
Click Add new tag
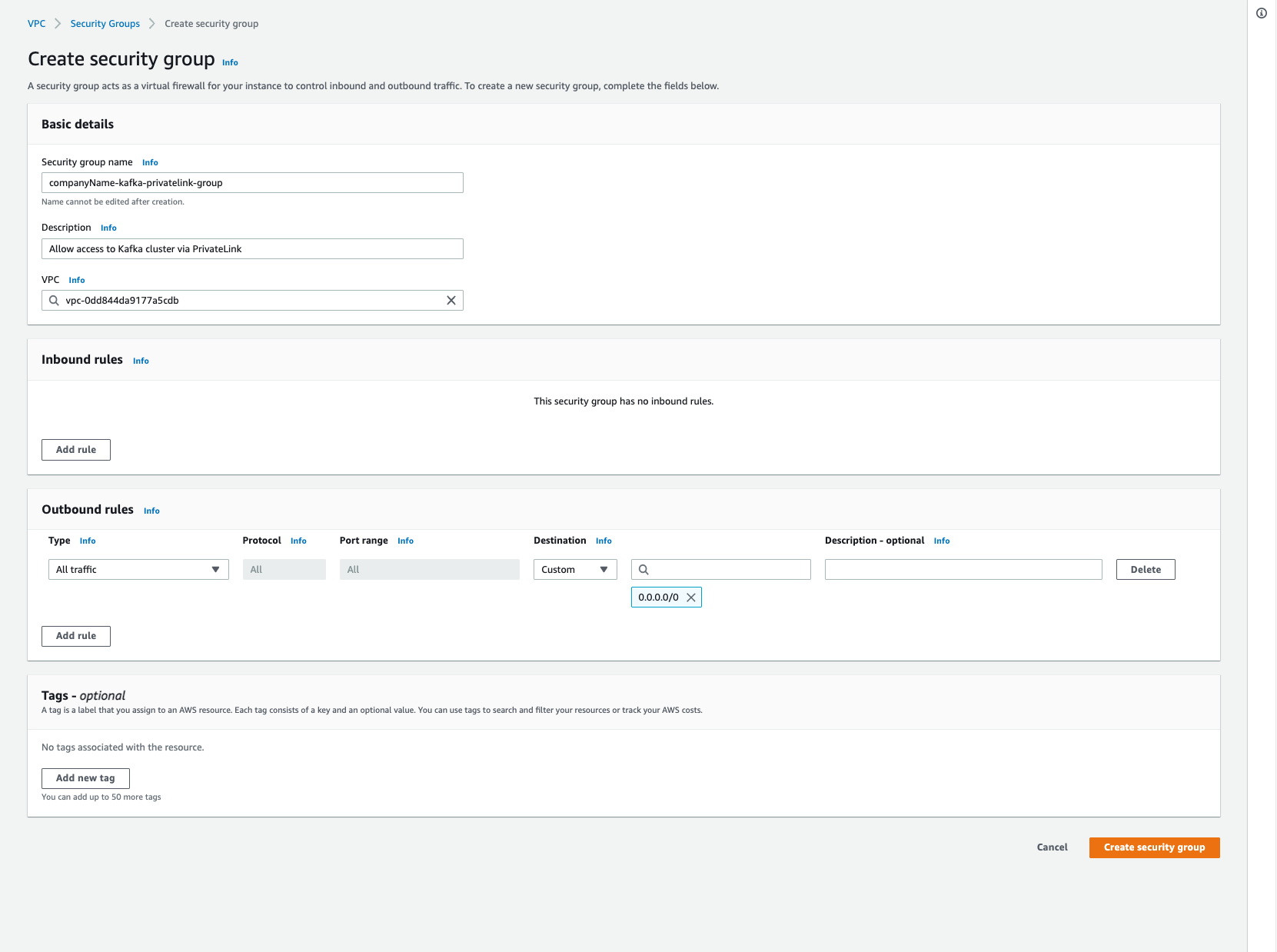85,777
